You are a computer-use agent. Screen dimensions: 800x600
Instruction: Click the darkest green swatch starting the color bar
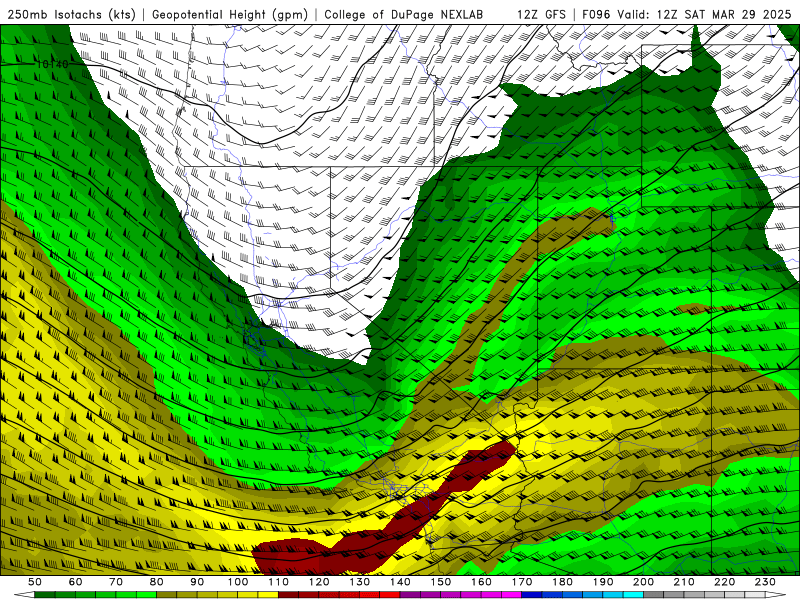[x=45, y=595]
